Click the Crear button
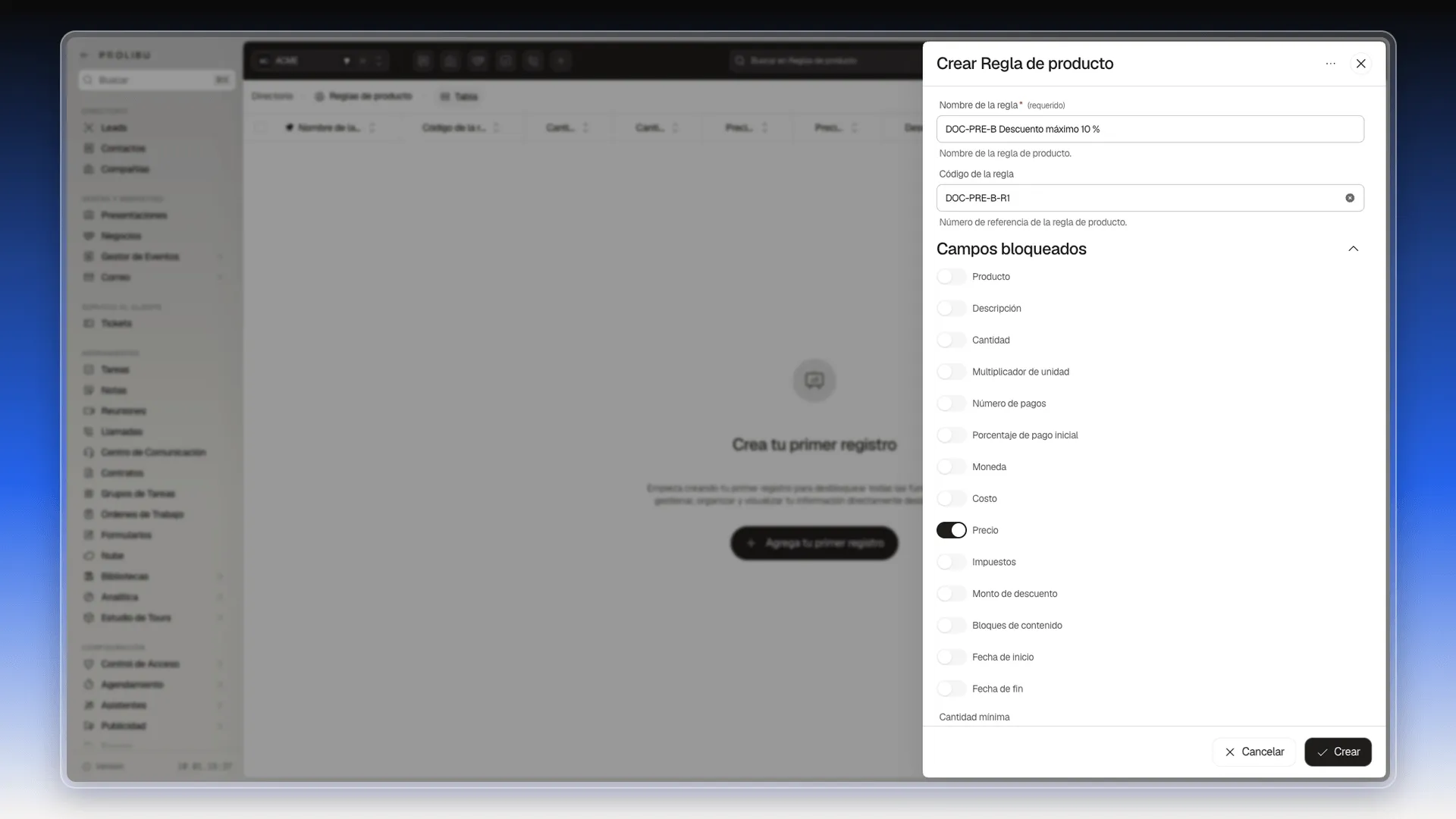The width and height of the screenshot is (1456, 819). tap(1338, 752)
